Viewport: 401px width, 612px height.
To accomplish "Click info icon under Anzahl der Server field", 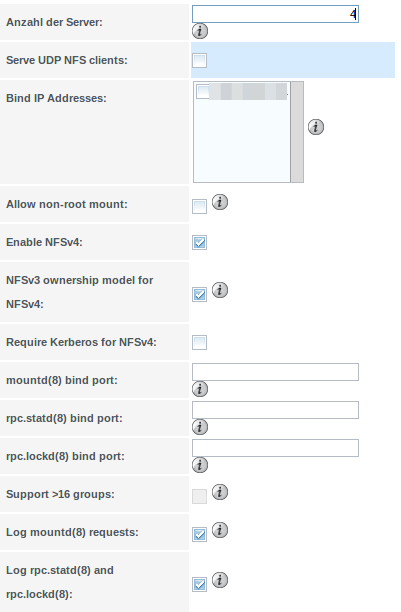I will point(200,31).
